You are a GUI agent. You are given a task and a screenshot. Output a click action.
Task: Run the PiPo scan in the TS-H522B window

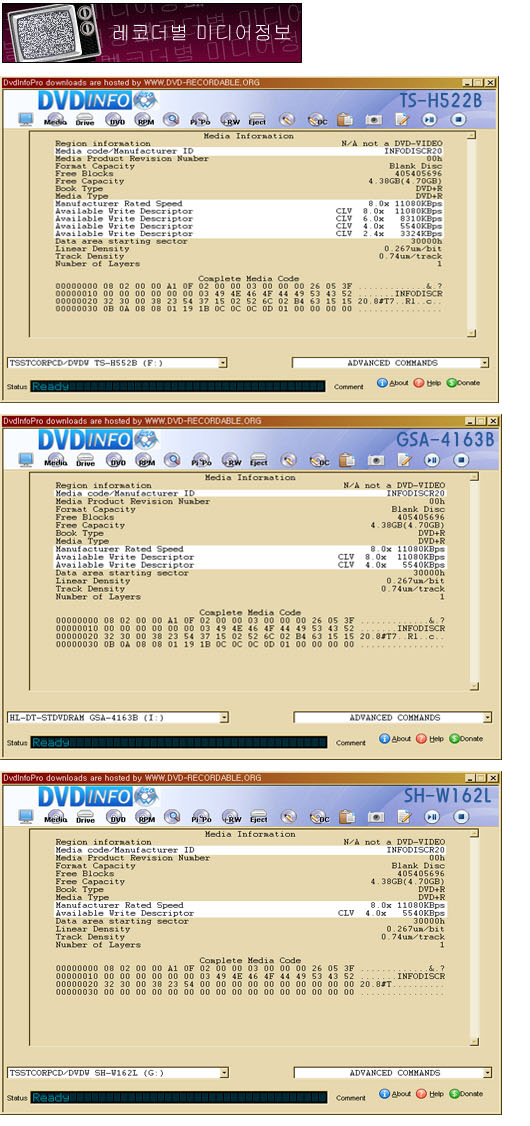[x=200, y=119]
